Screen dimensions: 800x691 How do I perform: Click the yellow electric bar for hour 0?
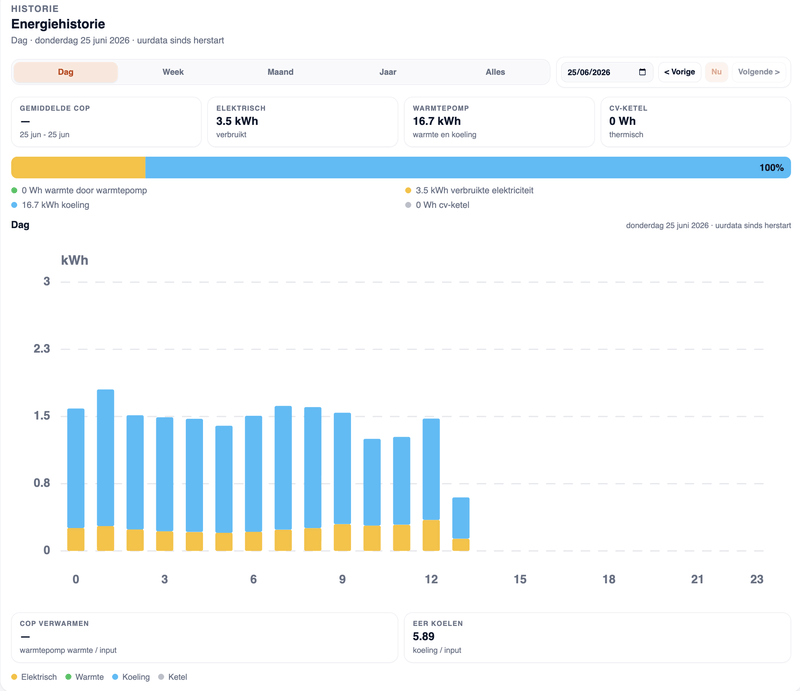(76, 539)
